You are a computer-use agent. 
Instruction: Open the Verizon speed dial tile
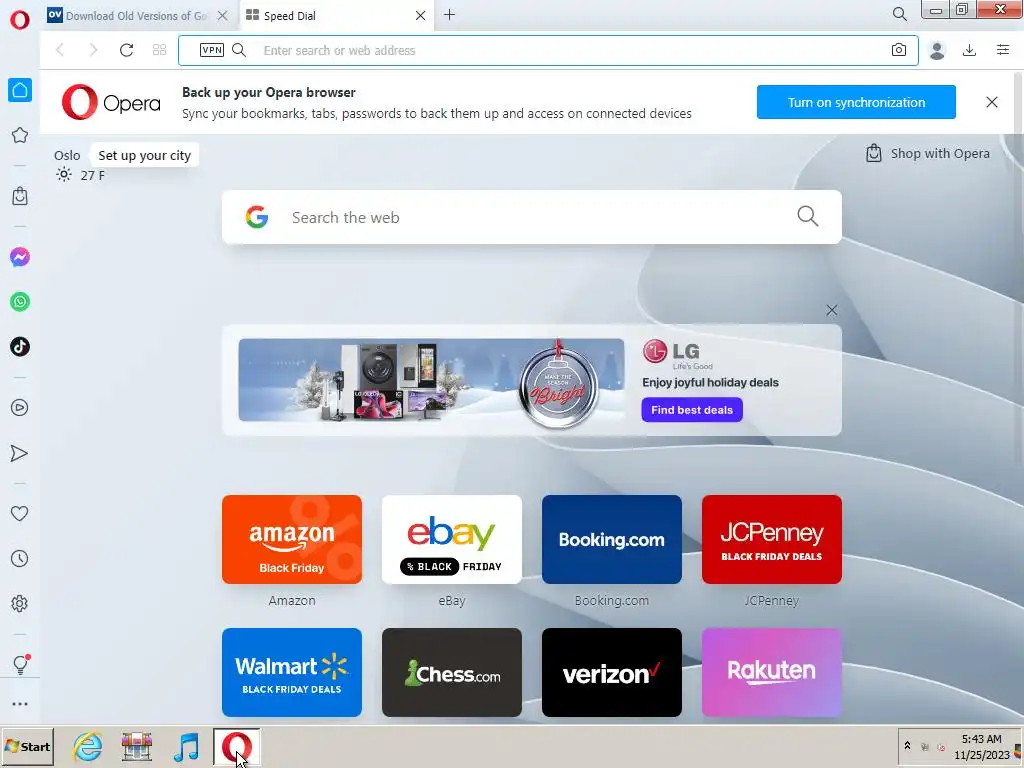pos(612,673)
